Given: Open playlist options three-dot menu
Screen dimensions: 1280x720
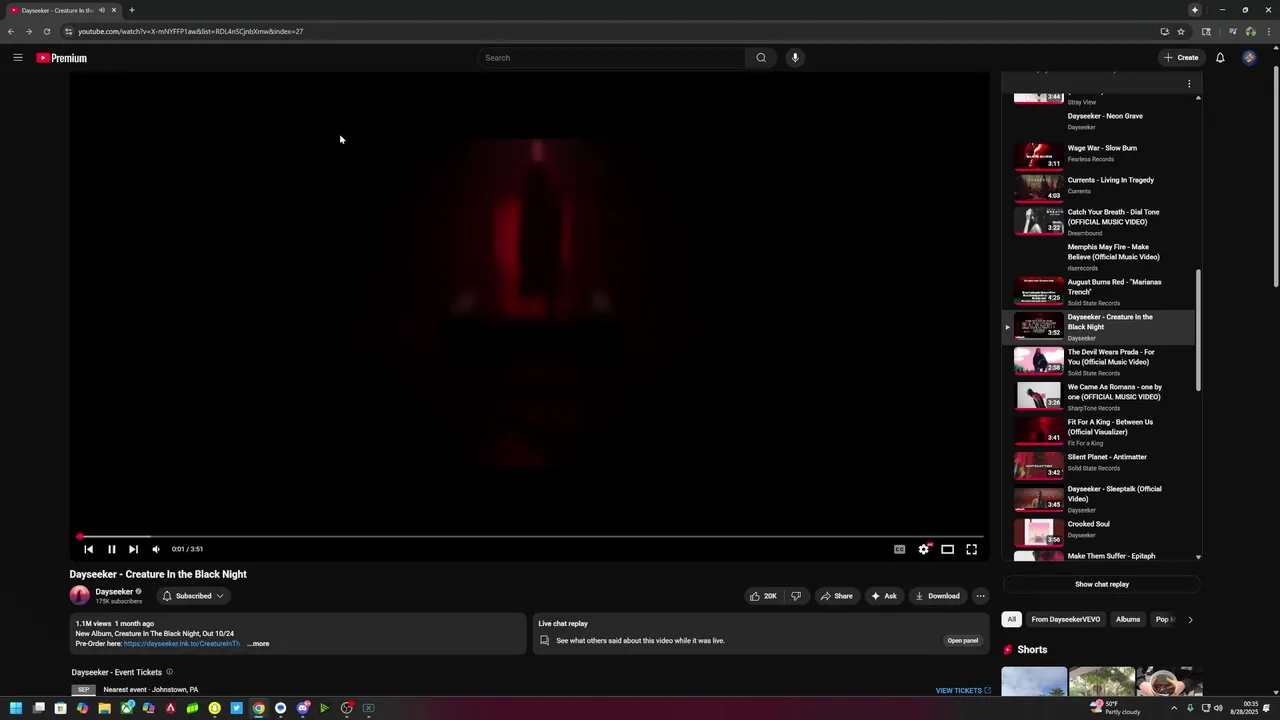Looking at the screenshot, I should 1189,84.
